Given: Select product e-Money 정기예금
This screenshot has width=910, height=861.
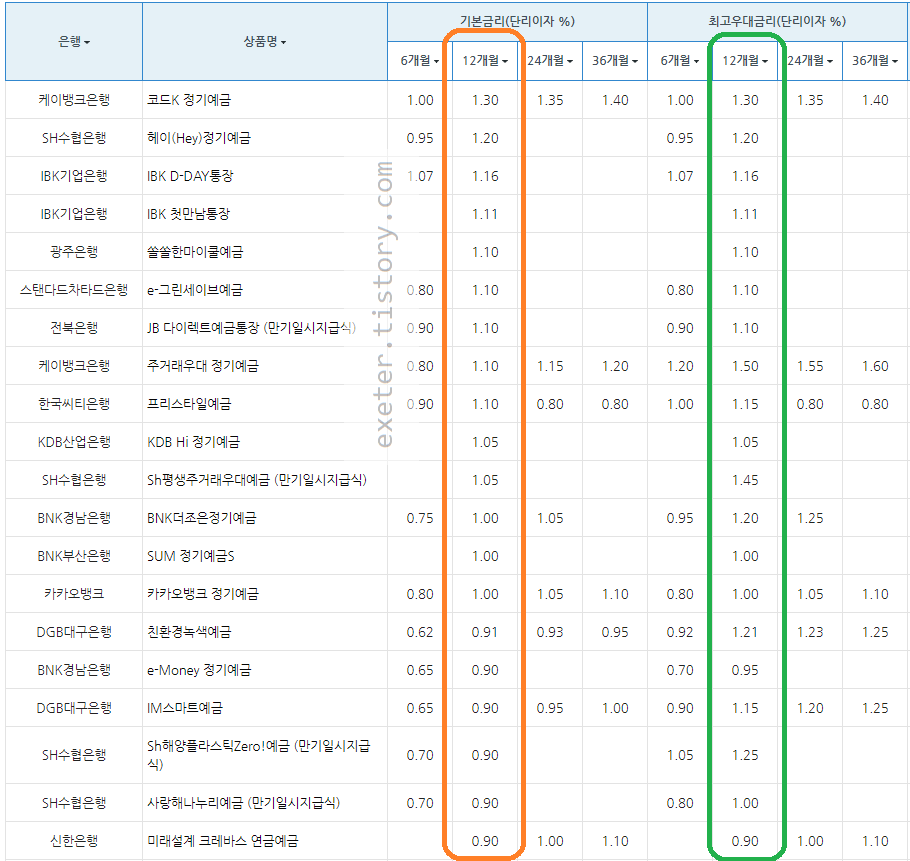Looking at the screenshot, I should coord(199,670).
